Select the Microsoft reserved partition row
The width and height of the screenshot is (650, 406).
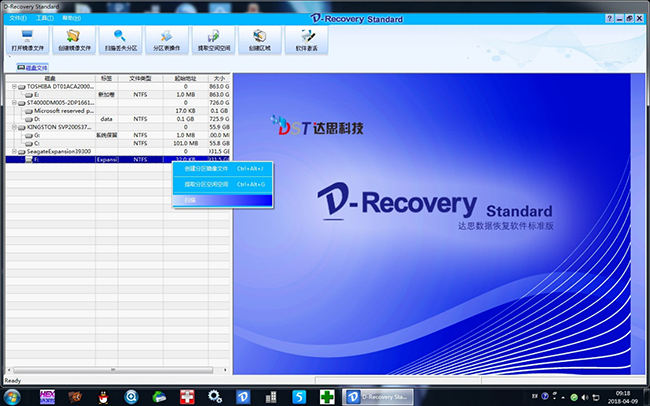tap(118, 111)
